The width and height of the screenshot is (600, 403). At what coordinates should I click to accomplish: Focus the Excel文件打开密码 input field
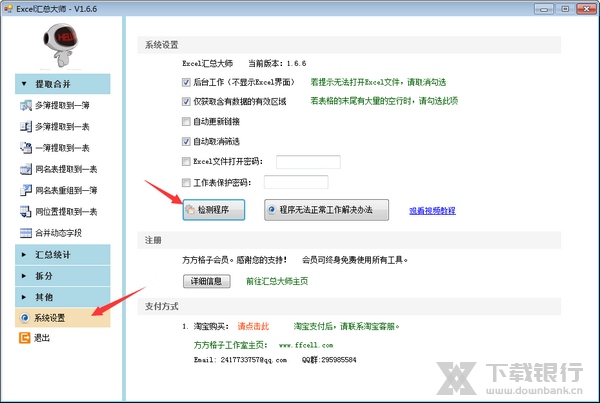point(308,162)
